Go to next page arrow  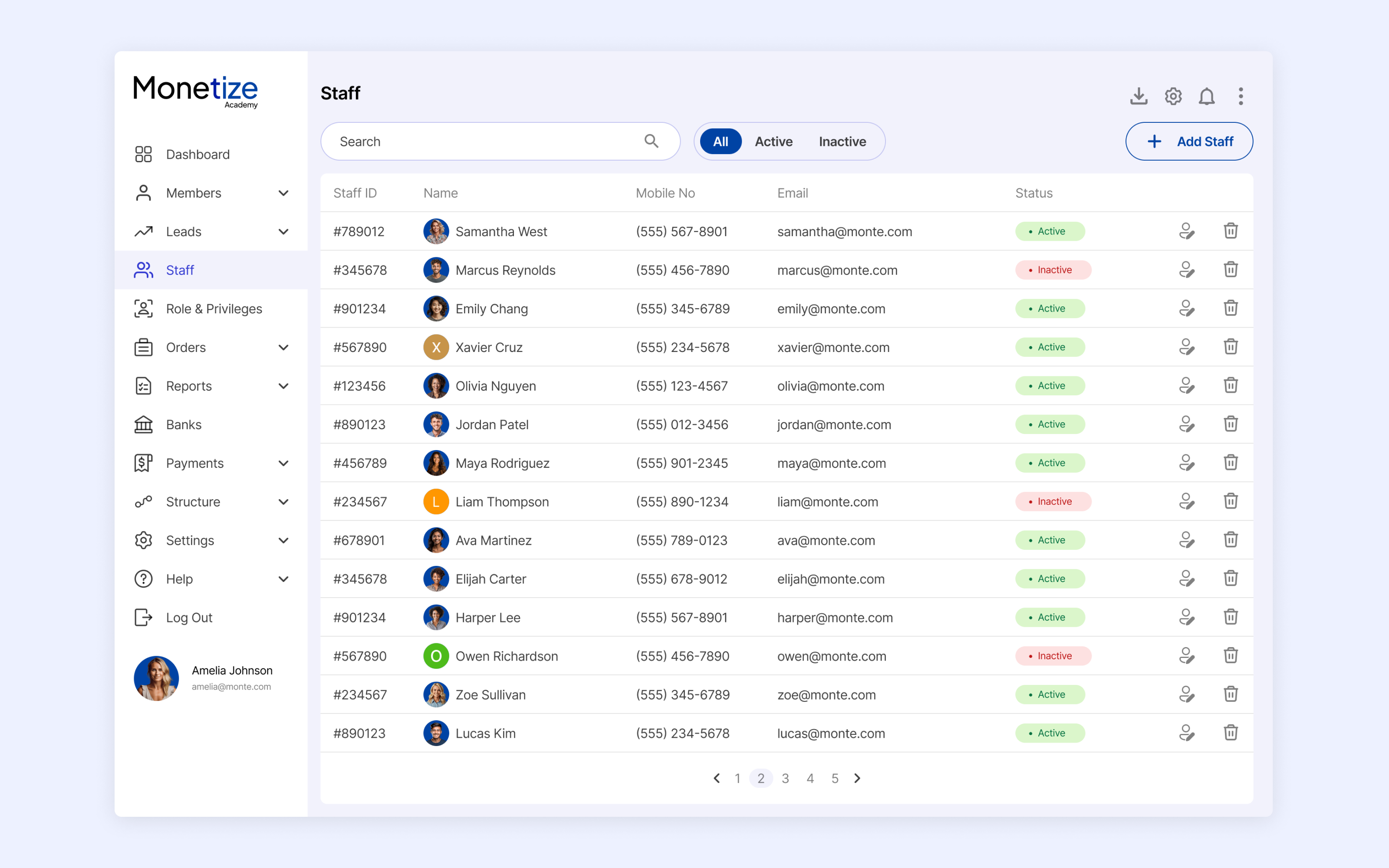click(x=857, y=778)
